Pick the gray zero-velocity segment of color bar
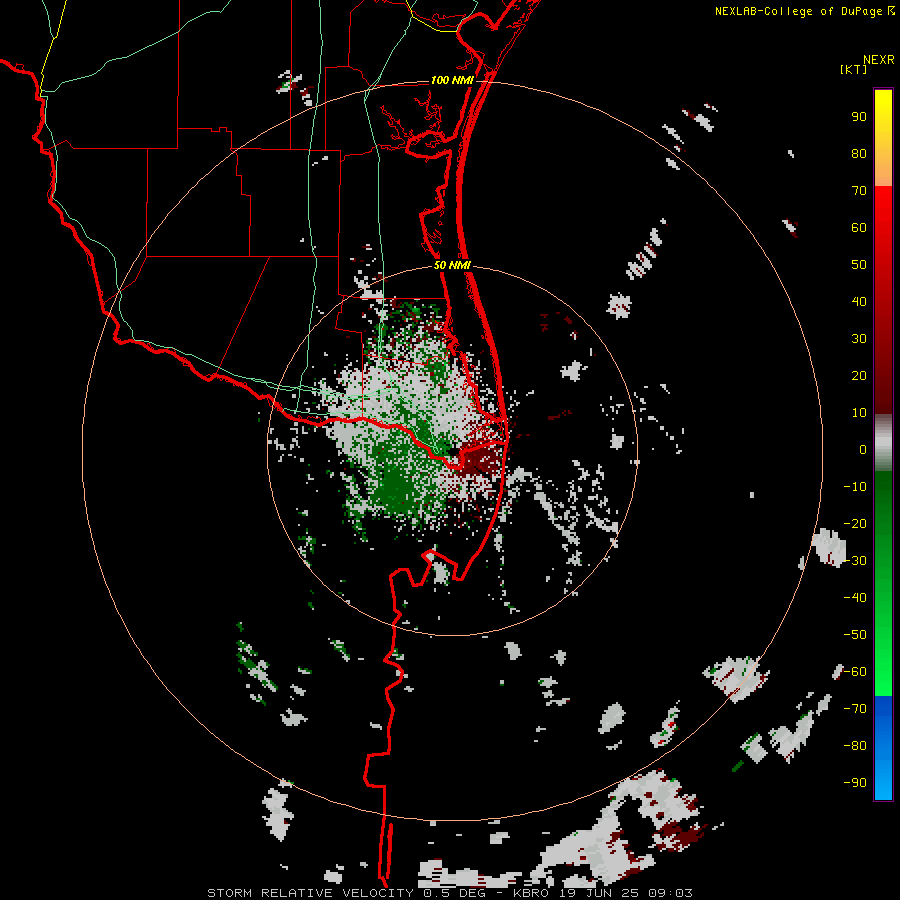 pos(883,443)
